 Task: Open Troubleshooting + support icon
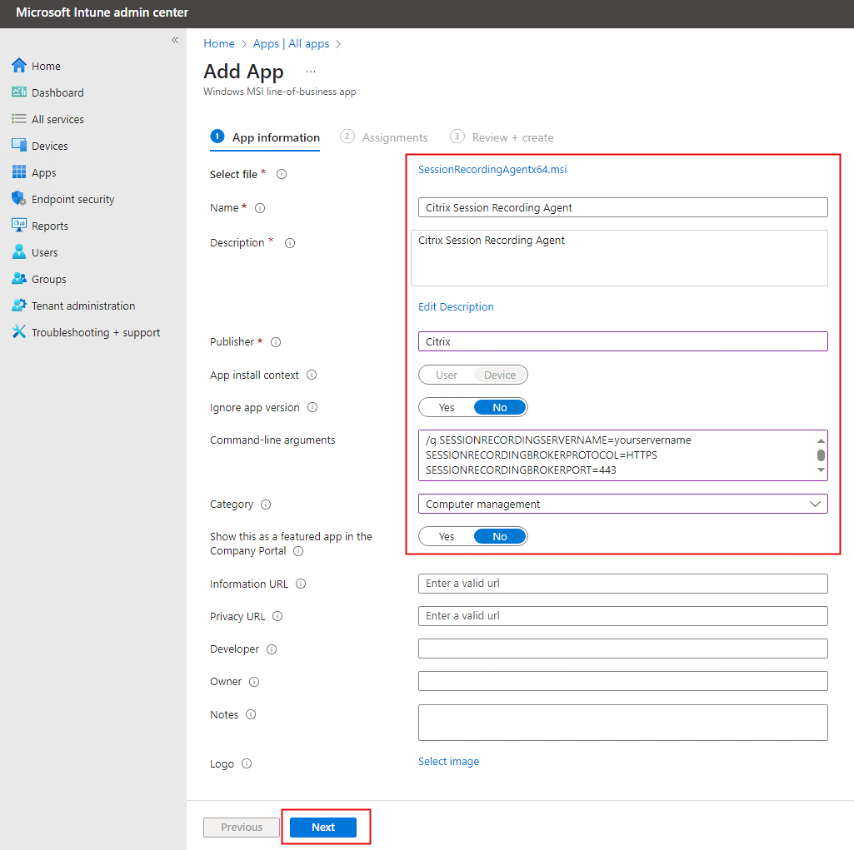[x=19, y=332]
